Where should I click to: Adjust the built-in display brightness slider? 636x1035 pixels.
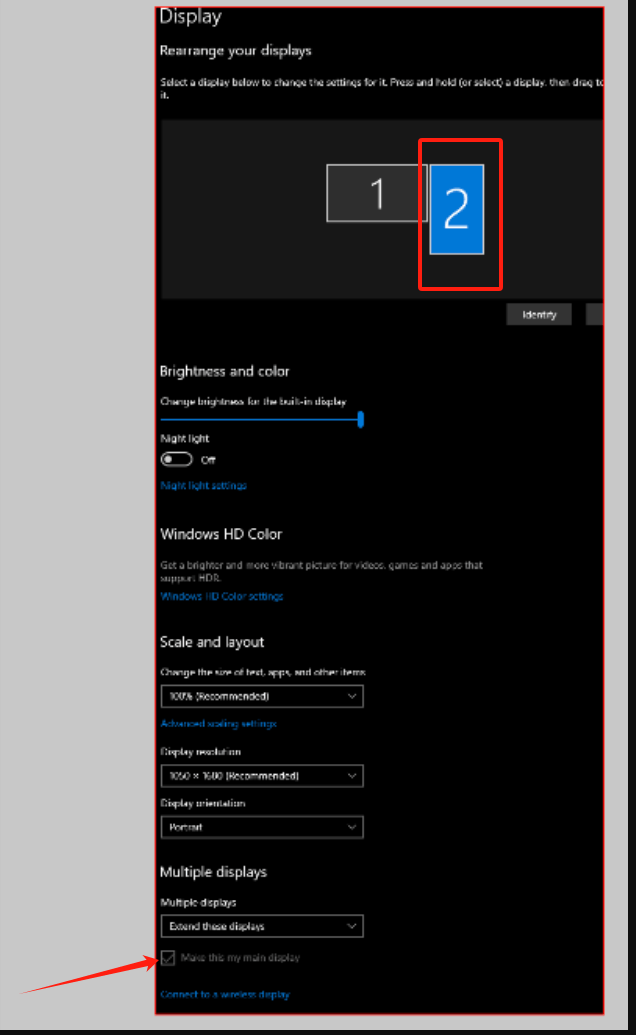pyautogui.click(x=262, y=420)
